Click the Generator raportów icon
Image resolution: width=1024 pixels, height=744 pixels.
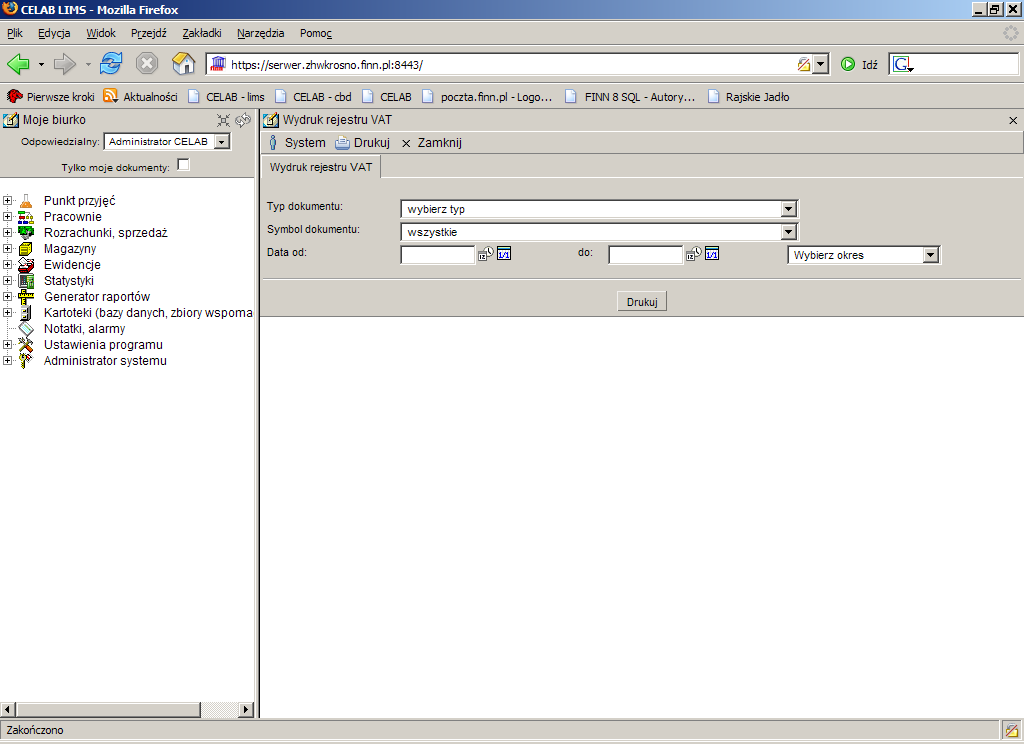[x=25, y=297]
